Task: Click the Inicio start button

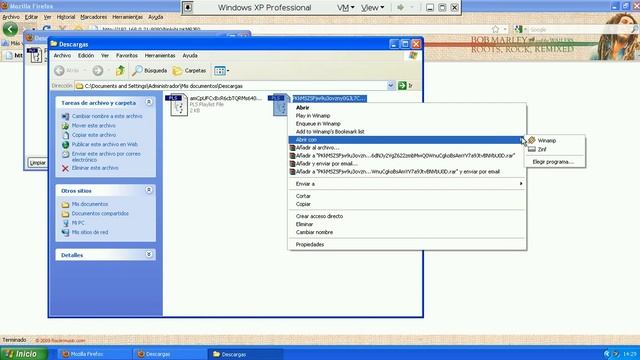Action: coord(24,354)
